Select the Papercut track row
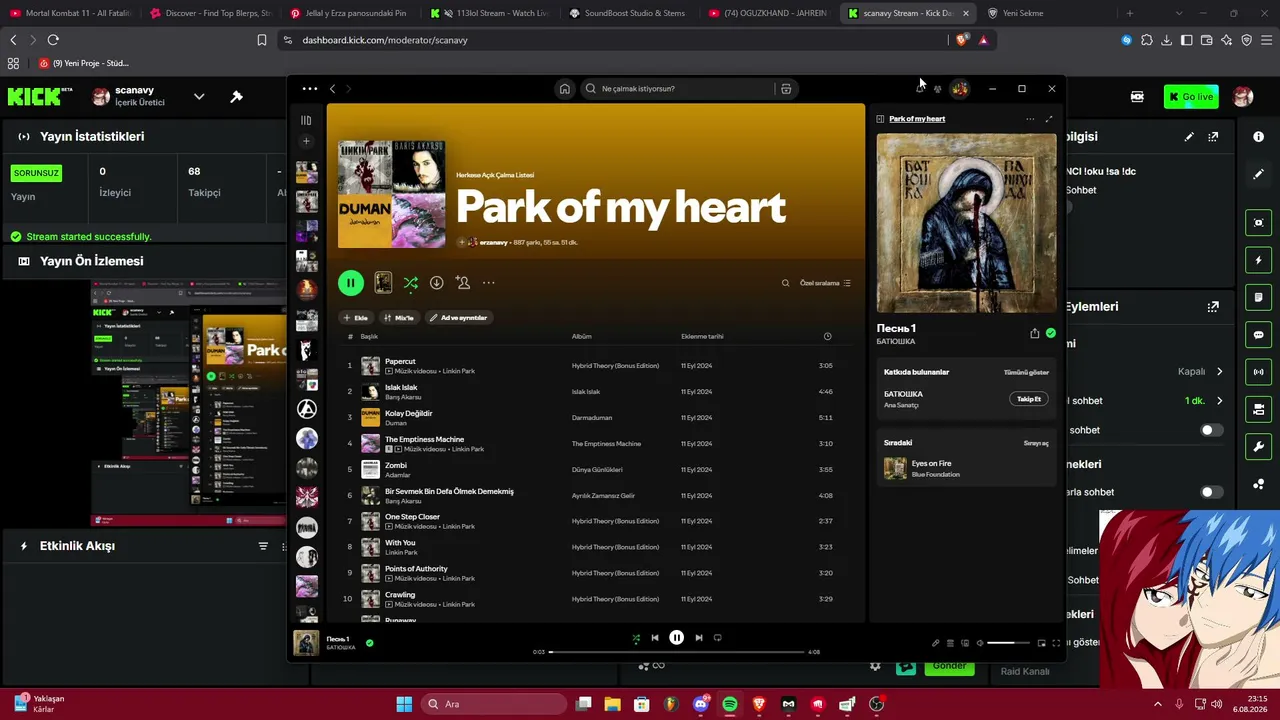1280x720 pixels. click(596, 366)
